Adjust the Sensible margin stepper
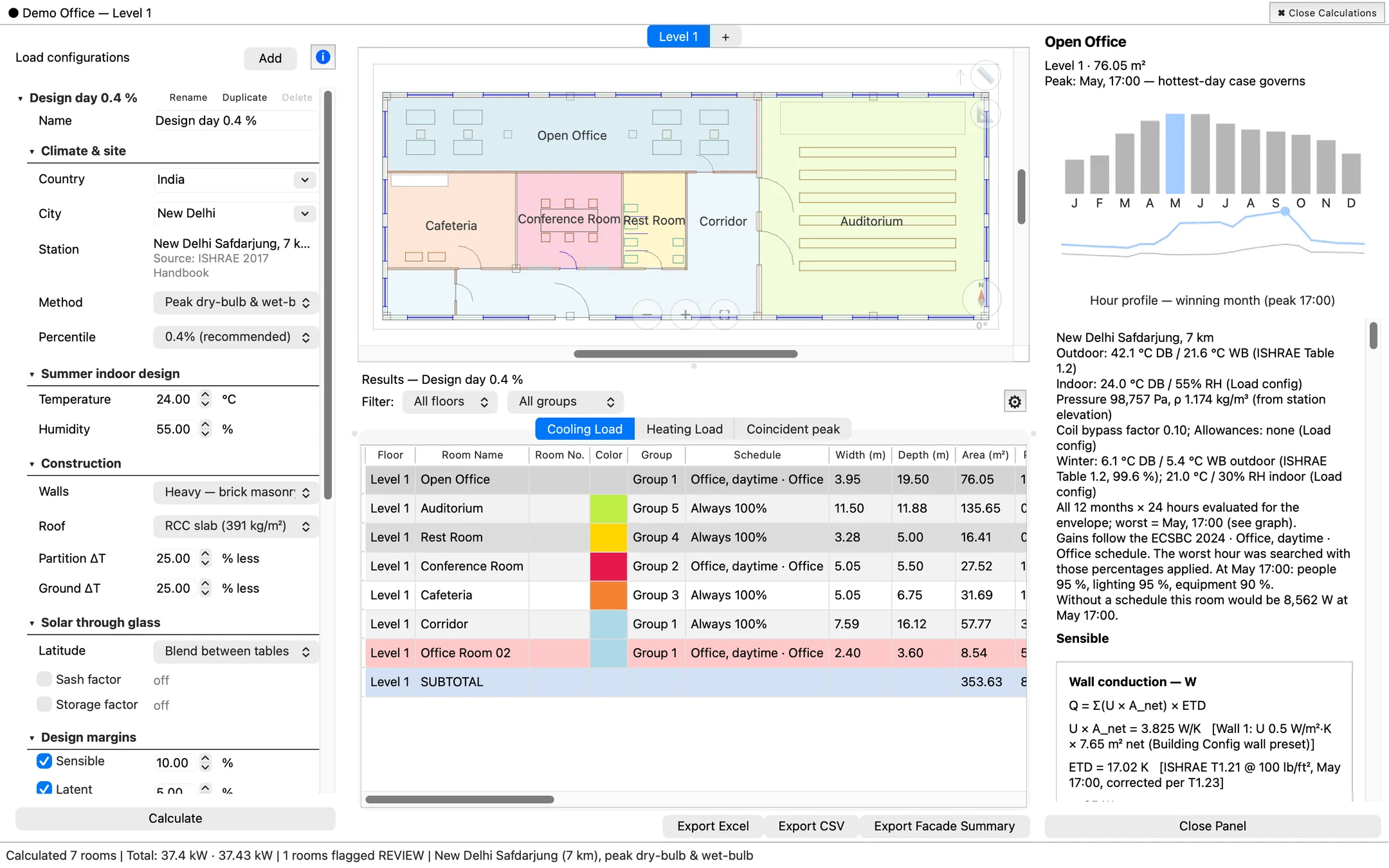Screen dimensions: 1389x868 click(x=205, y=763)
